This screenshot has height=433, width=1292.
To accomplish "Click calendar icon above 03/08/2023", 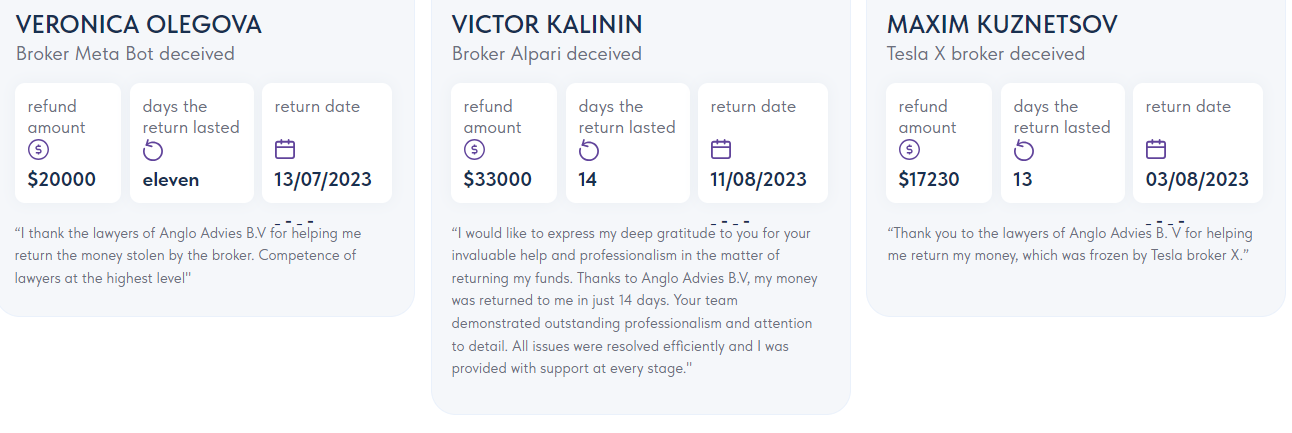I will pyautogui.click(x=1156, y=149).
